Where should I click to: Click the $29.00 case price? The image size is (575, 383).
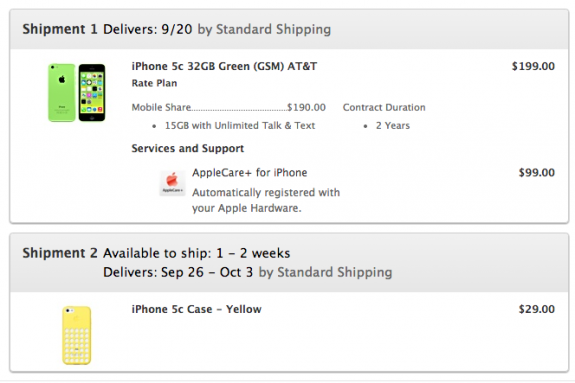[536, 309]
